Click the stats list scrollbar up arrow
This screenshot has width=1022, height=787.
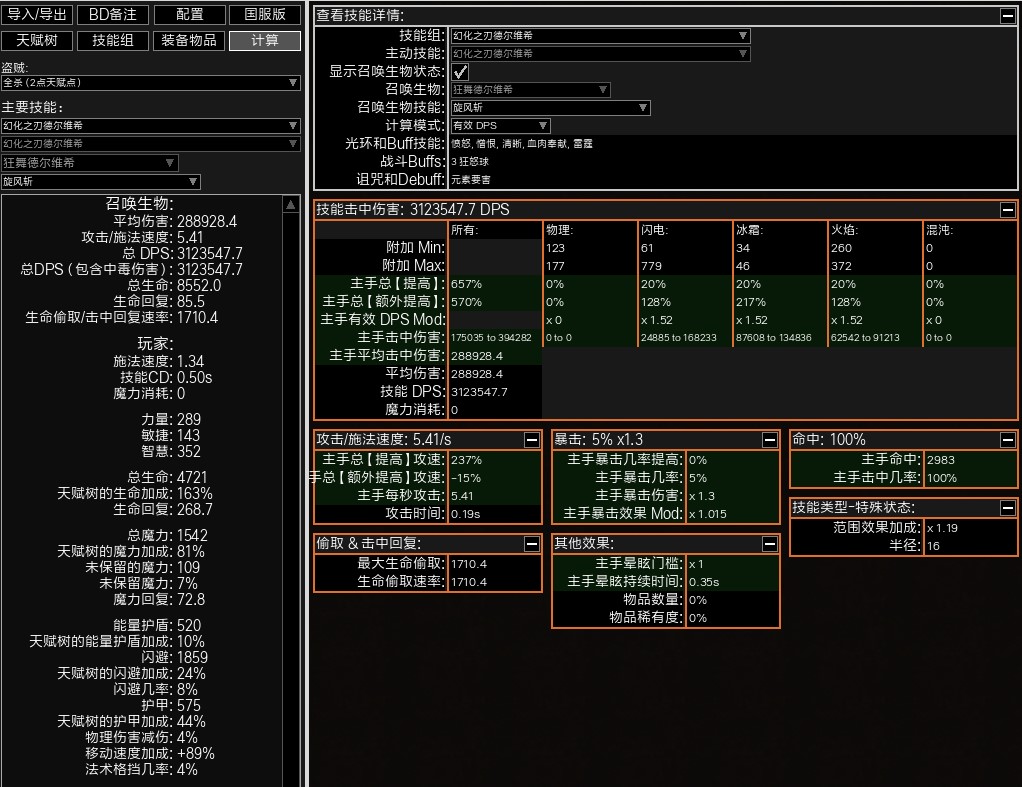(x=291, y=204)
